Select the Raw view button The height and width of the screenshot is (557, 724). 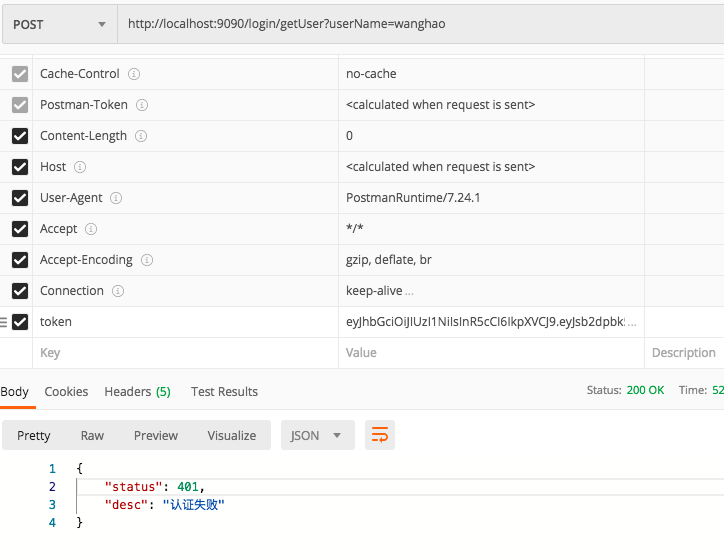coord(92,435)
